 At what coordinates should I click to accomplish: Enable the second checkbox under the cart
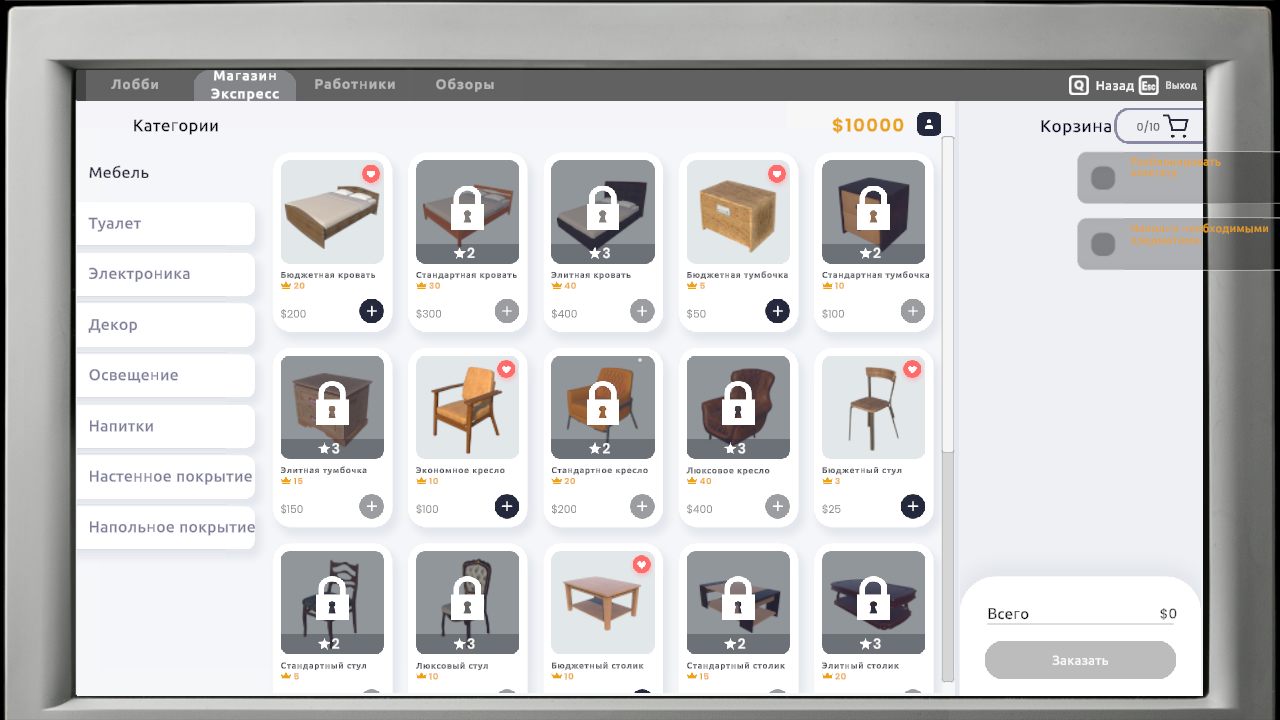tap(1103, 244)
